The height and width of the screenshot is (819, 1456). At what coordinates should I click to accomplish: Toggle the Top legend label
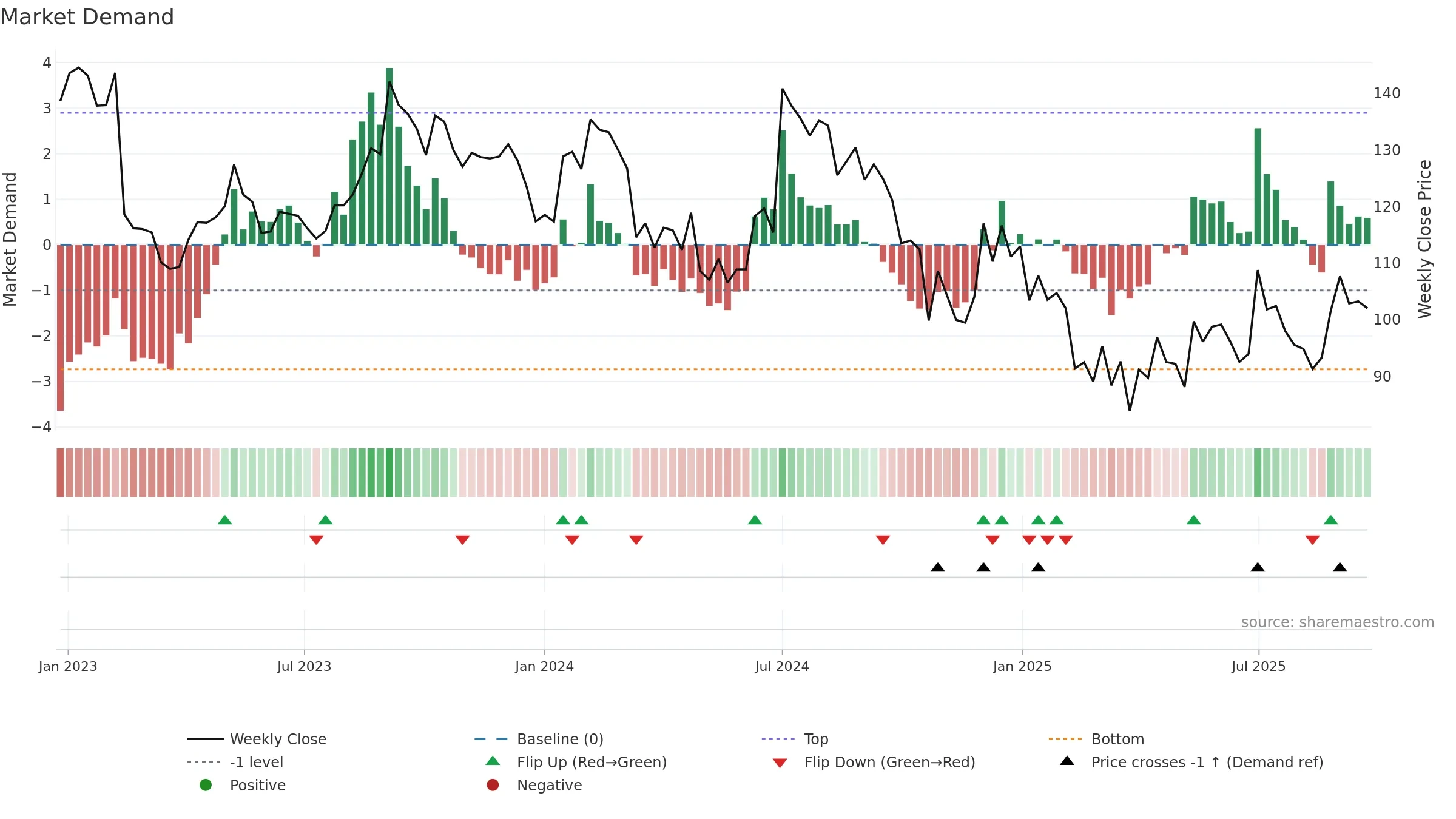pyautogui.click(x=816, y=739)
